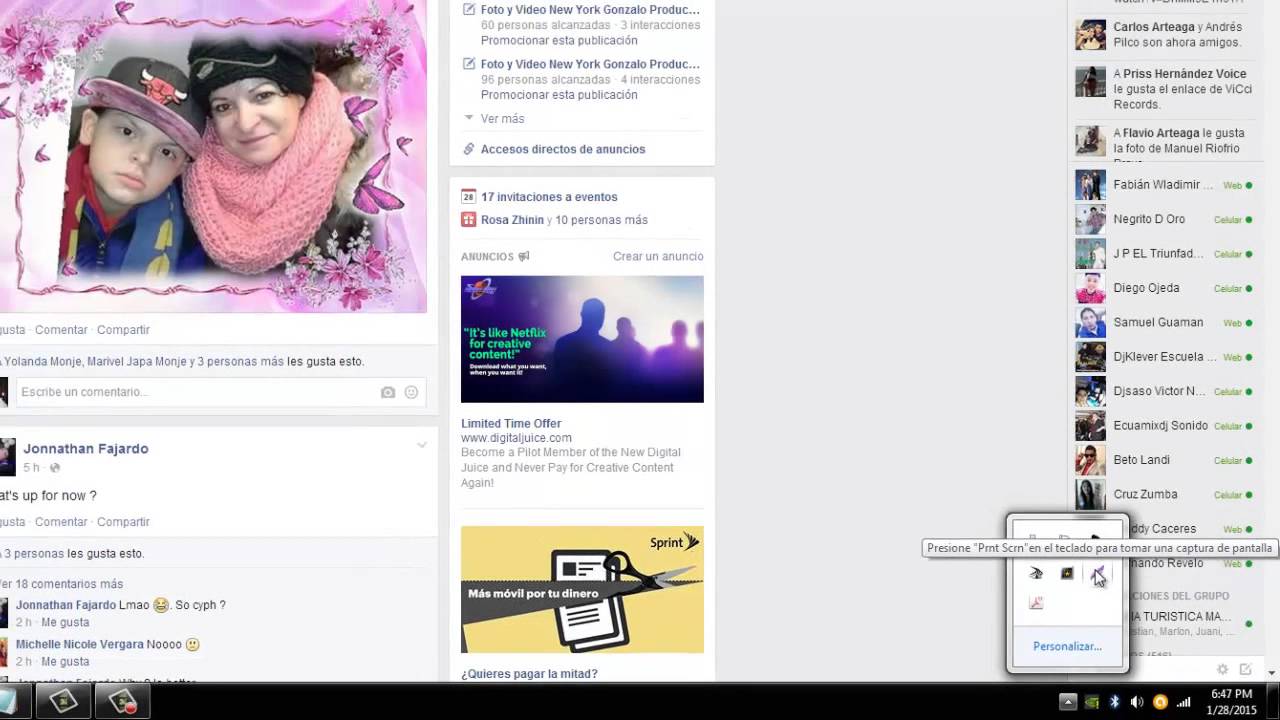Click the orange circle icon in system tray
The height and width of the screenshot is (720, 1280).
click(x=1160, y=702)
